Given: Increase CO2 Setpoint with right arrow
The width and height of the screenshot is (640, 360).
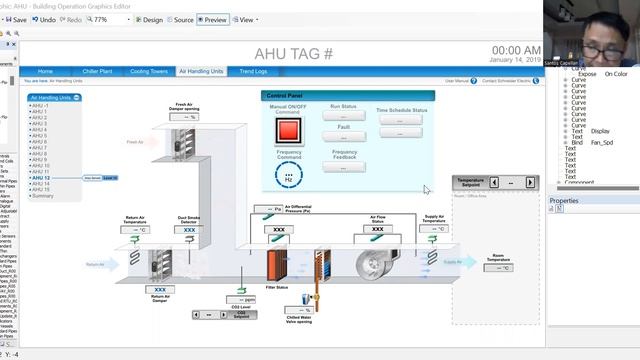Looking at the screenshot, I should coord(223,315).
